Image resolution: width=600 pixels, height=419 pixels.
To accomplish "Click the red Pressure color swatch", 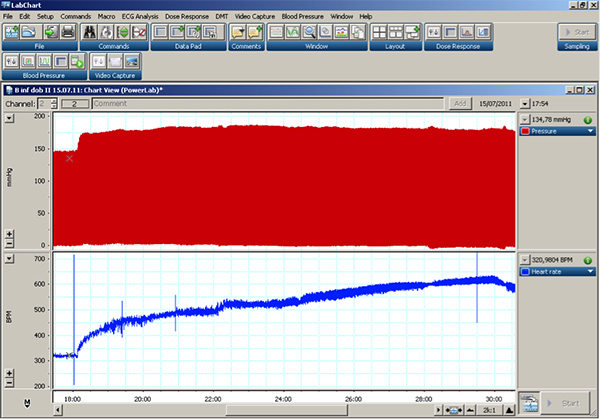I will [524, 131].
